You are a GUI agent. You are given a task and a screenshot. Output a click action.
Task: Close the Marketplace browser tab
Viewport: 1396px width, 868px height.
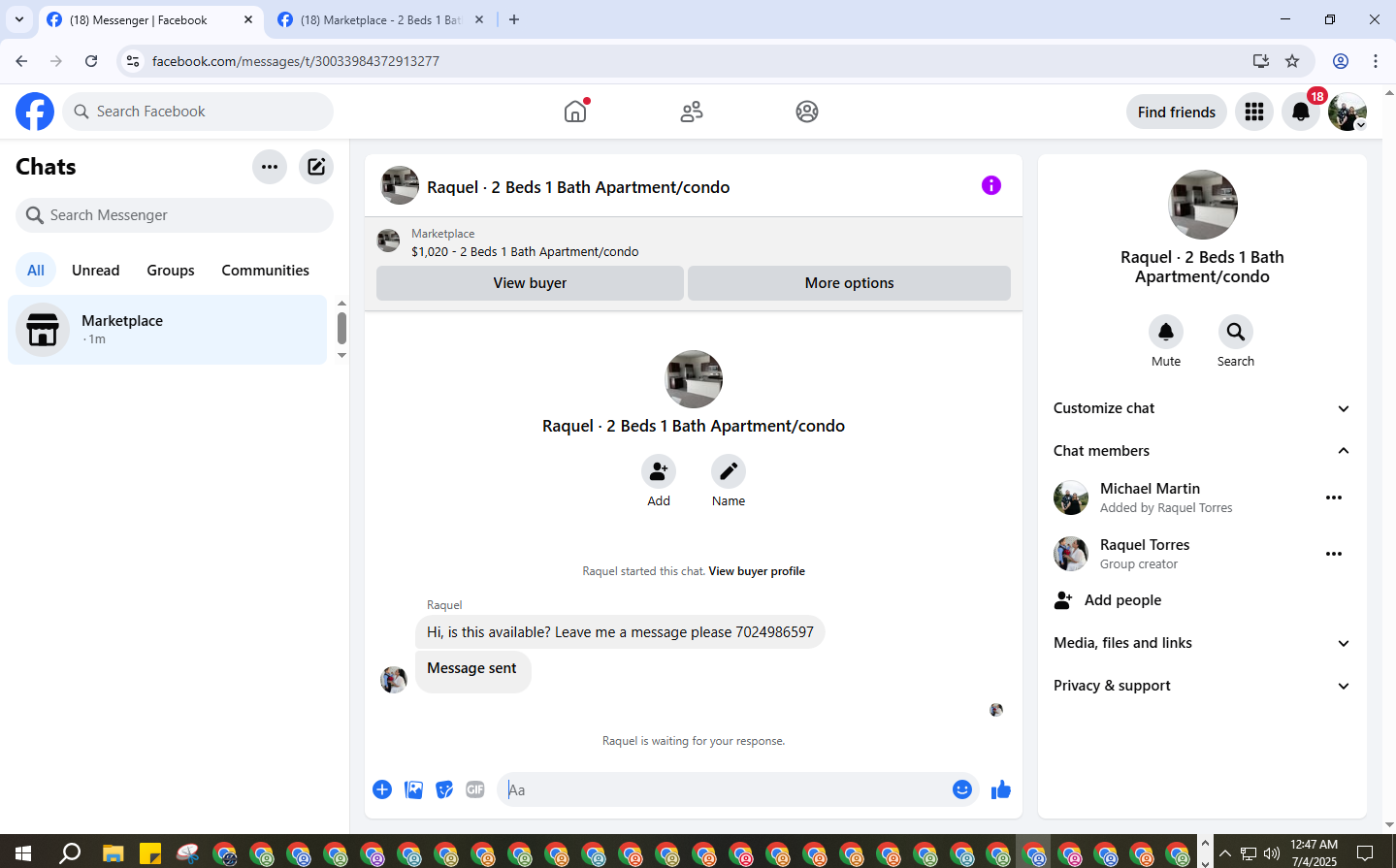coord(479,19)
